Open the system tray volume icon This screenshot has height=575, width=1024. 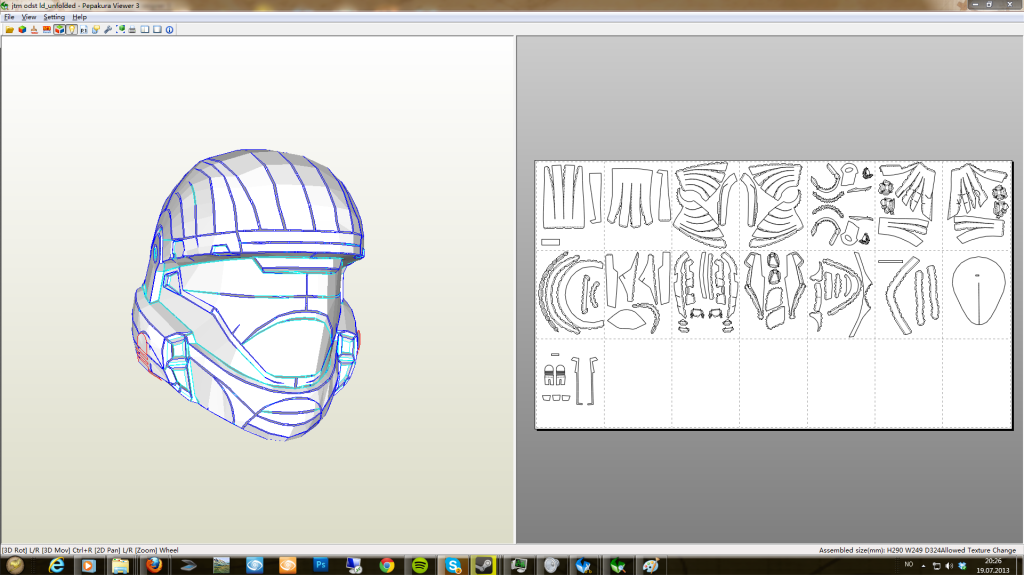click(x=949, y=566)
